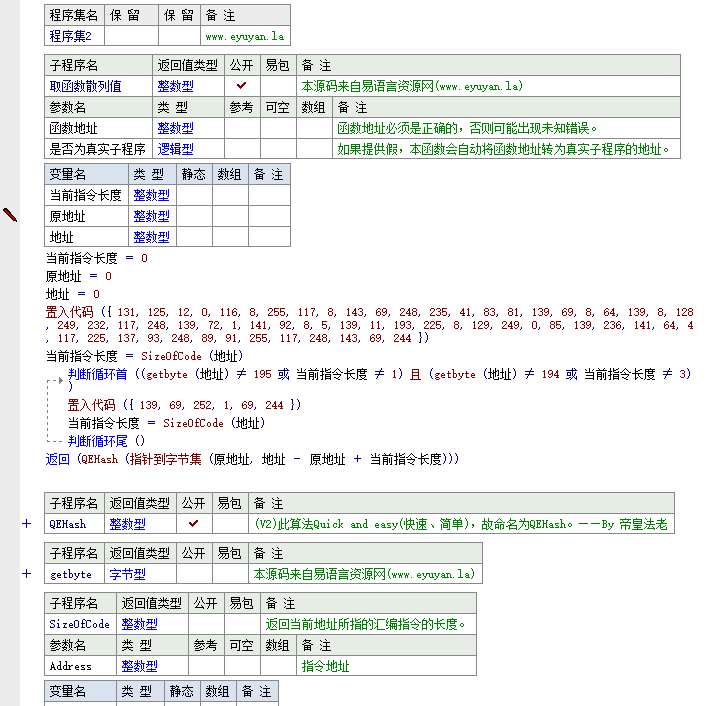
Task: Toggle the 公开 checkmark for QEHash
Action: 194,524
